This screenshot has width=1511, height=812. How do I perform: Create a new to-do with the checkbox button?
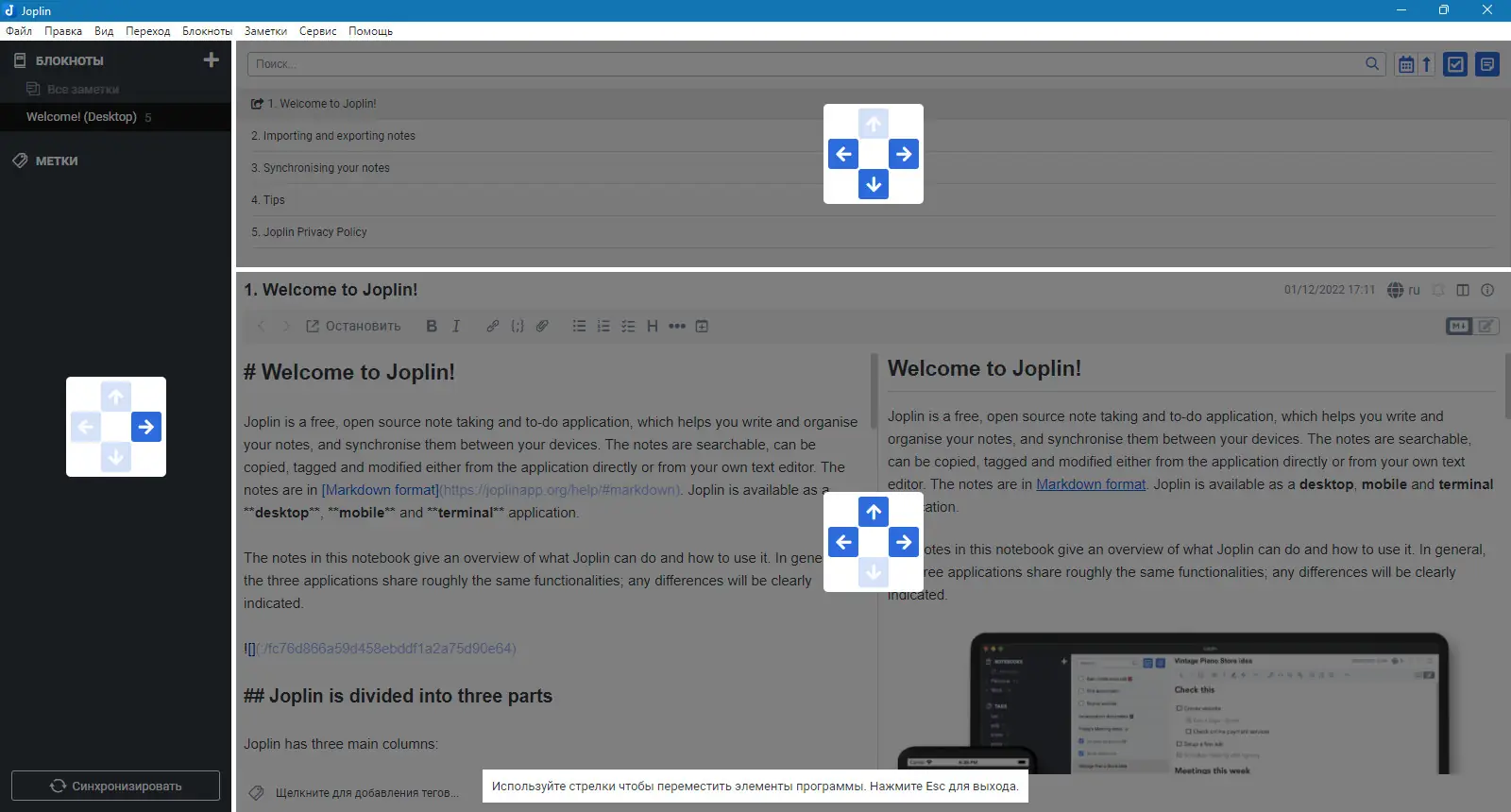pos(1455,64)
